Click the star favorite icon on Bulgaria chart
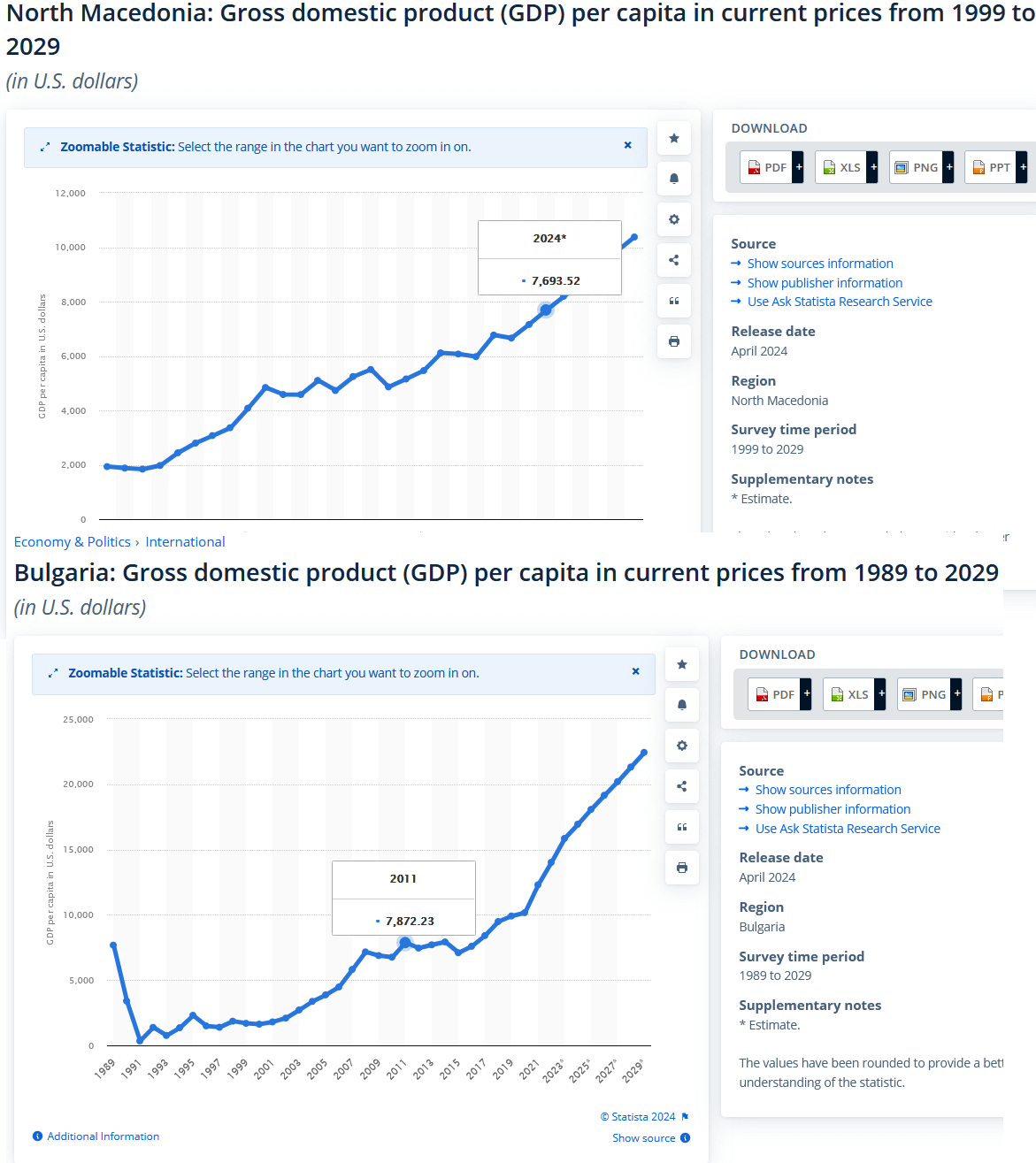 682,664
